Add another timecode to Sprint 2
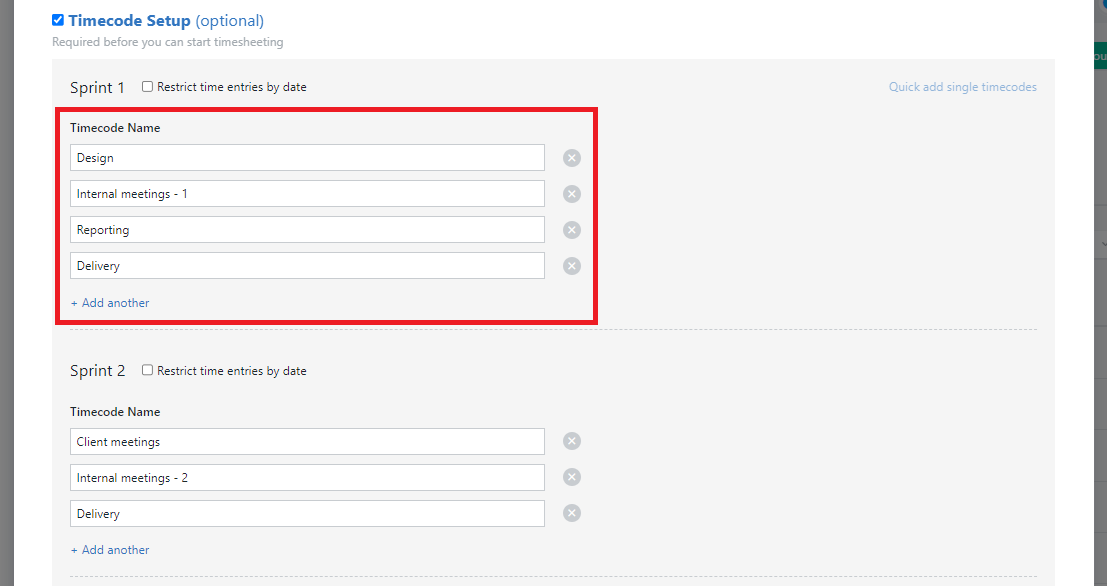Viewport: 1107px width, 586px height. [x=110, y=549]
